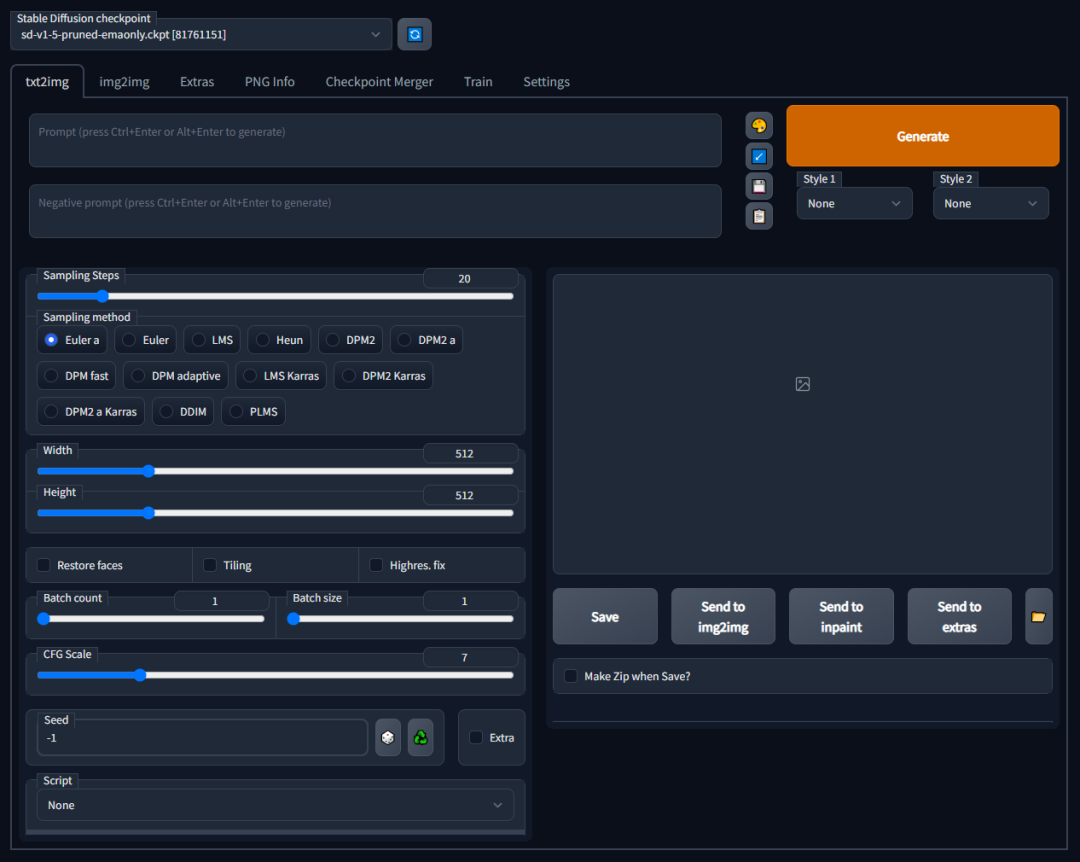The image size is (1080, 862).
Task: Click the green recycle reuse seed icon
Action: click(421, 738)
